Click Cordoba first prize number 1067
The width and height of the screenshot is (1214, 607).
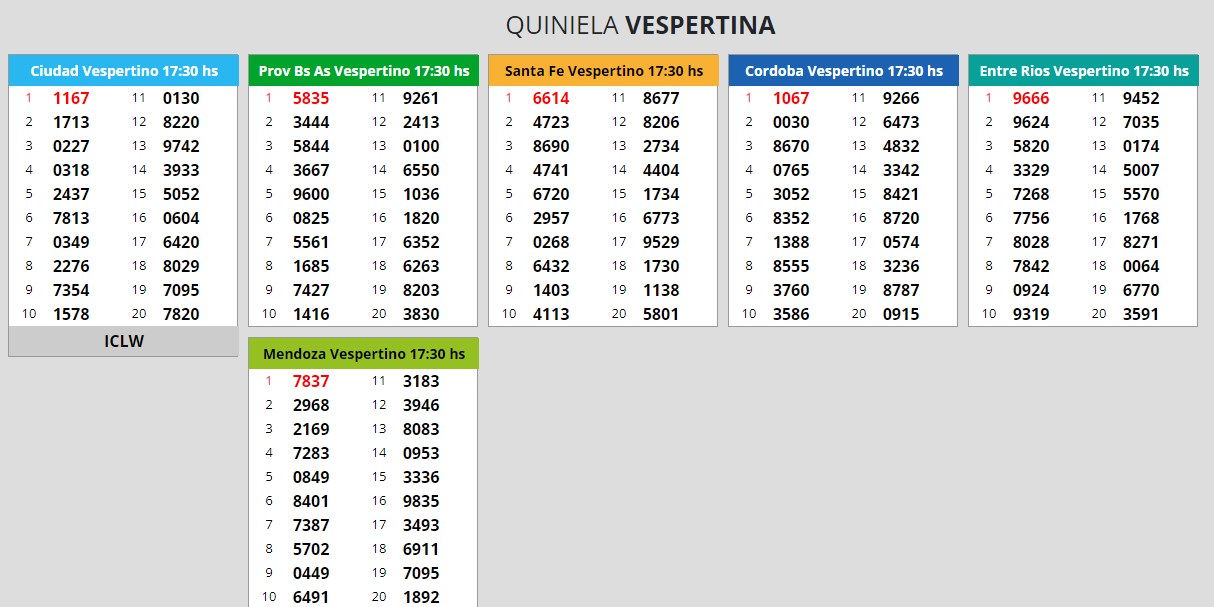(791, 98)
